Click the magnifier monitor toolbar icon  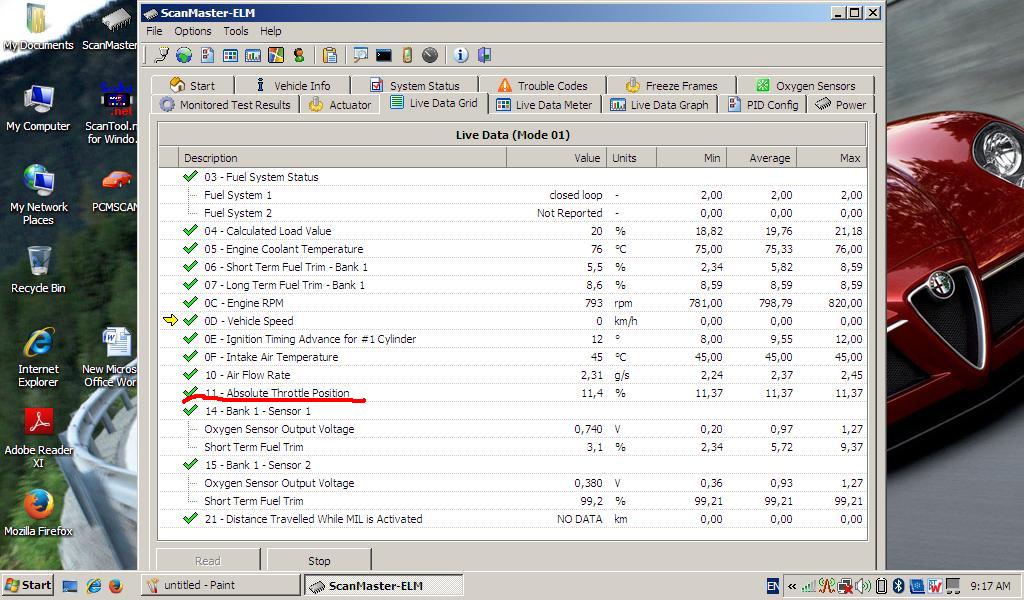click(x=360, y=55)
